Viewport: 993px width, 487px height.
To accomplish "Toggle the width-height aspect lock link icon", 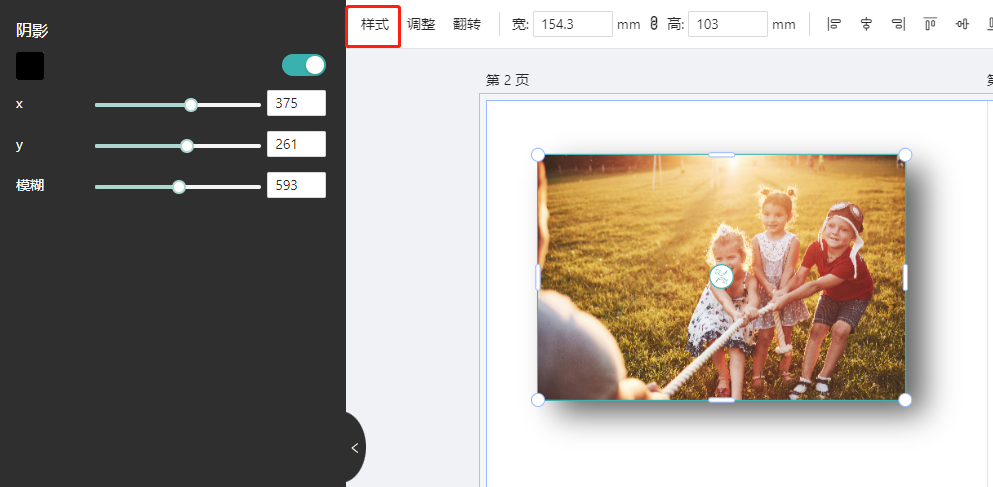I will (x=654, y=25).
